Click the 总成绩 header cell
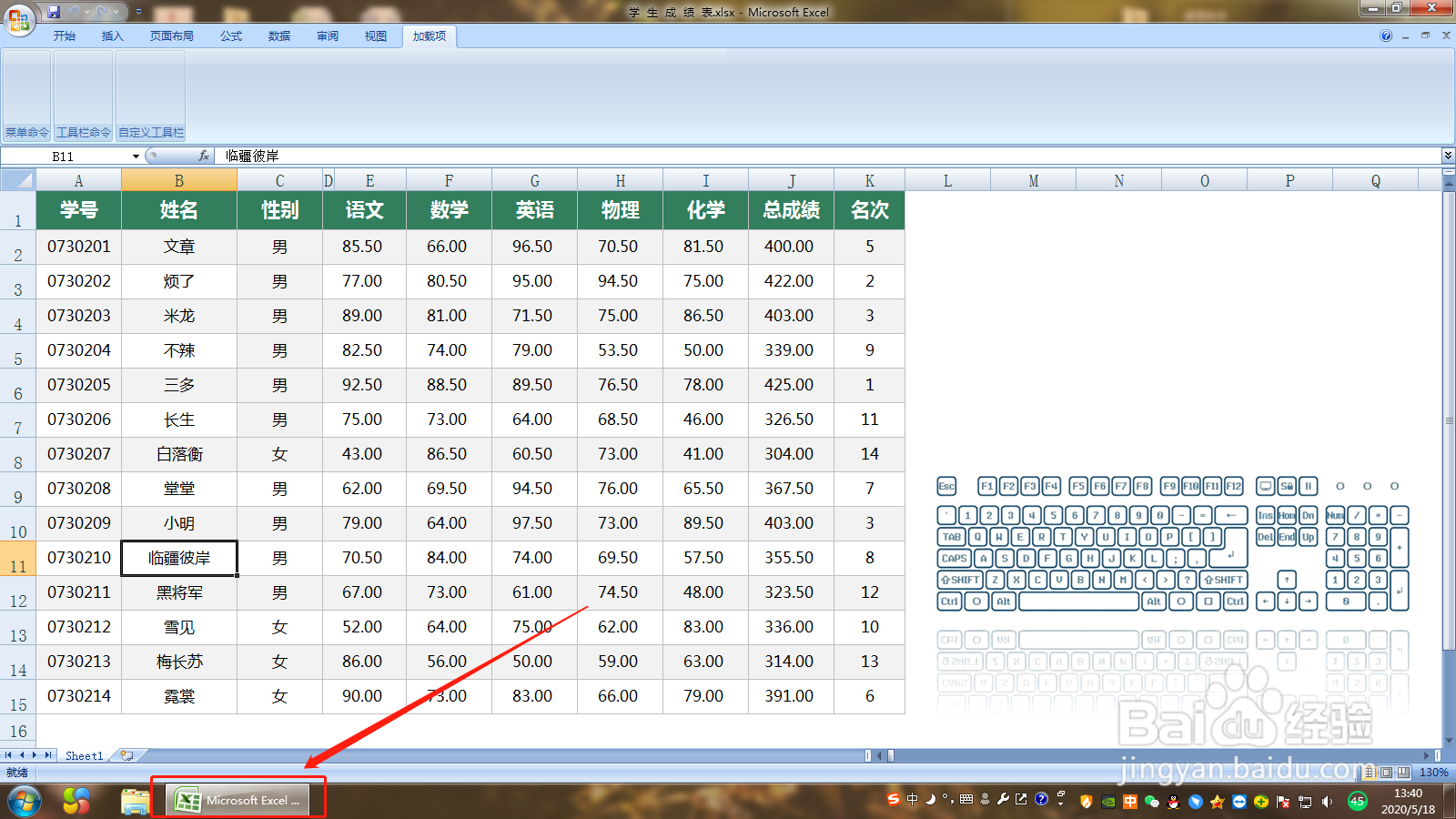Image resolution: width=1456 pixels, height=819 pixels. [792, 210]
